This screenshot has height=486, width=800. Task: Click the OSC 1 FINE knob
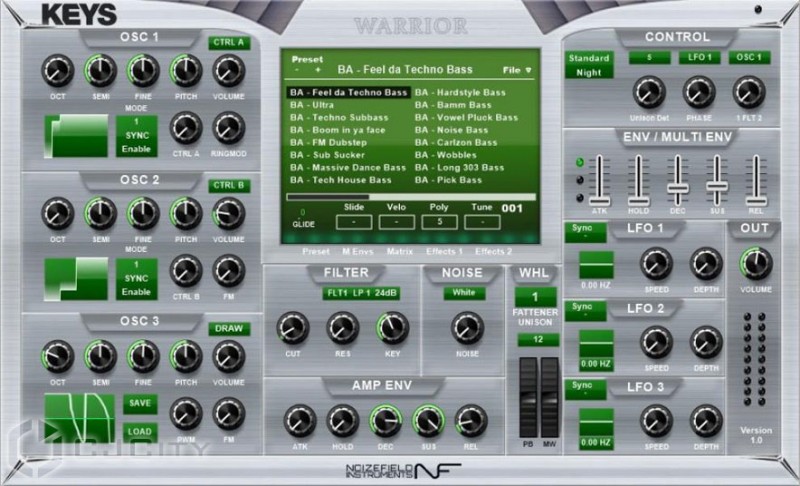[x=143, y=70]
